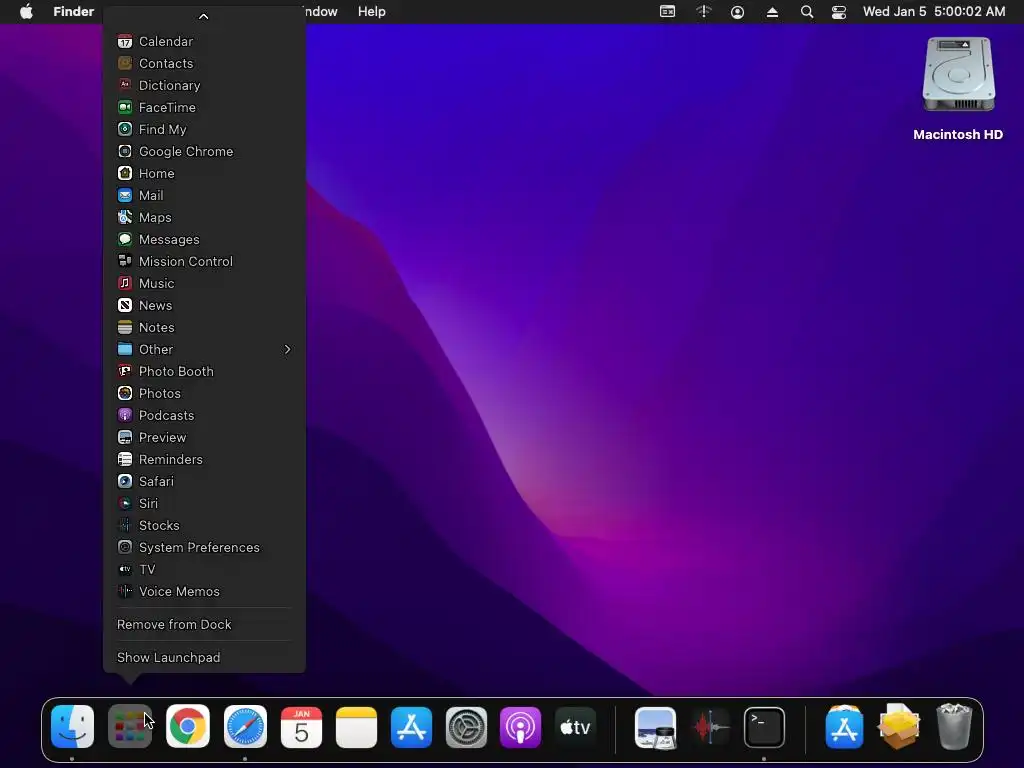Select Preview in the Launchpad menu
This screenshot has width=1024, height=768.
click(204, 437)
